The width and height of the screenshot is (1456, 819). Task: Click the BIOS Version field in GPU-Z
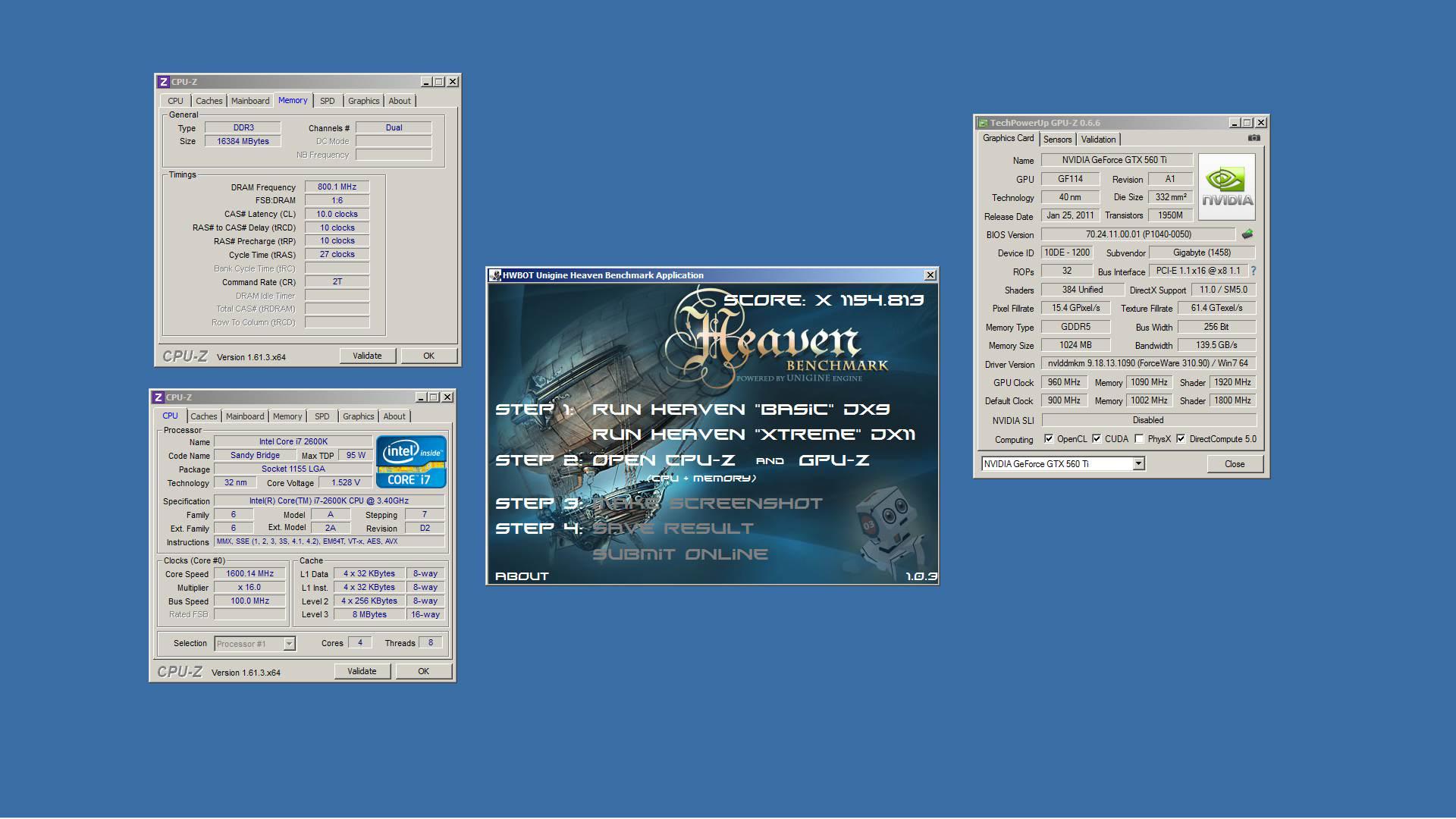point(1138,234)
